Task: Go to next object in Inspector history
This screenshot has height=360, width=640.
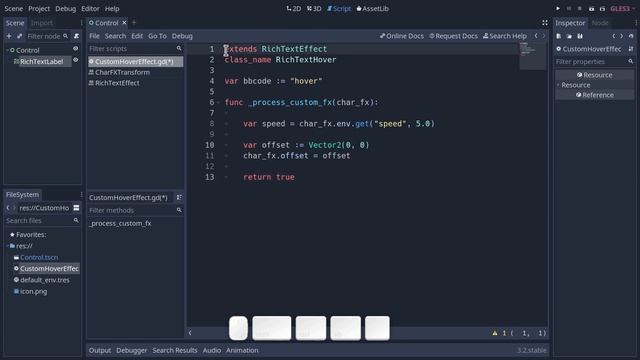Action: [622, 36]
